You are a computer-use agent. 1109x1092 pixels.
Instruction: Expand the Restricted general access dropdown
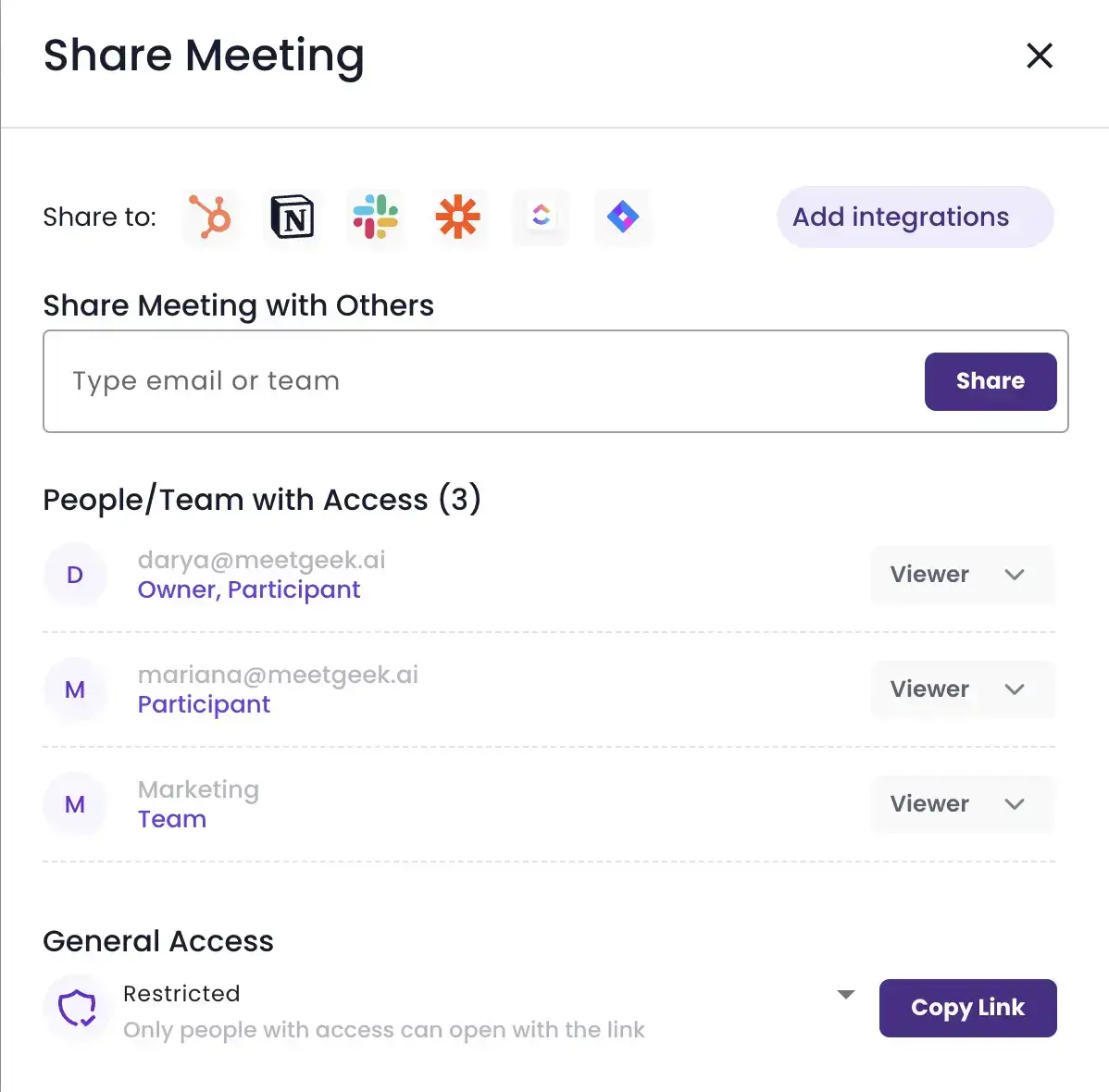[844, 993]
